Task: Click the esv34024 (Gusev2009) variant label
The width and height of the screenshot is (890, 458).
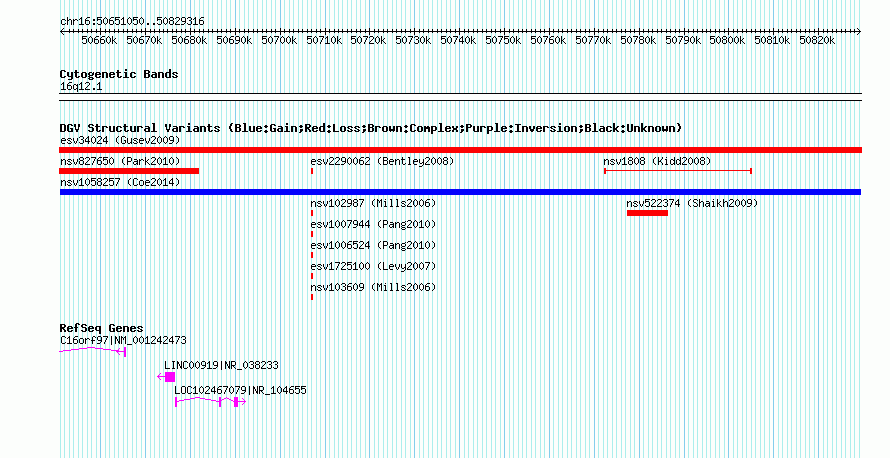Action: 120,140
